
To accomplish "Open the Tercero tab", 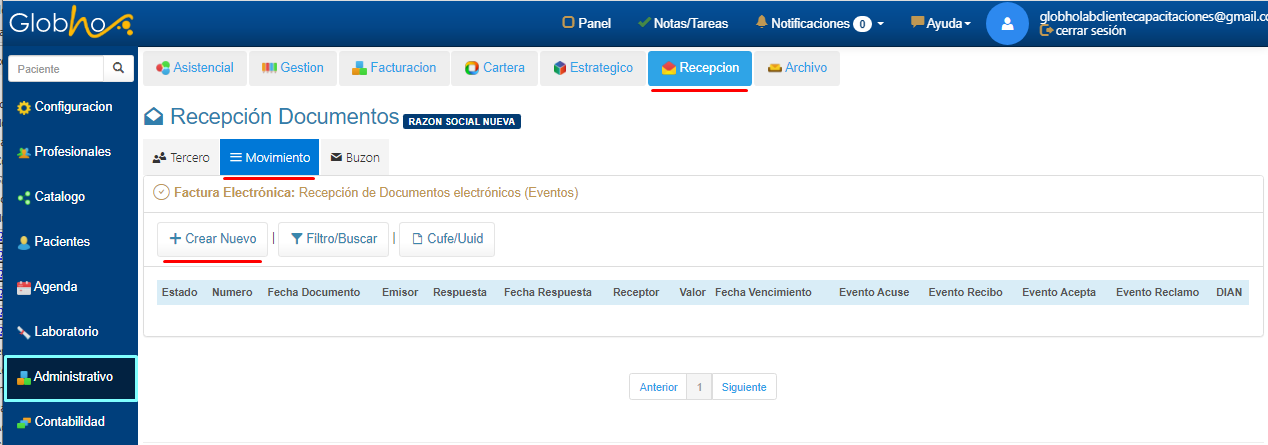I will tap(181, 158).
